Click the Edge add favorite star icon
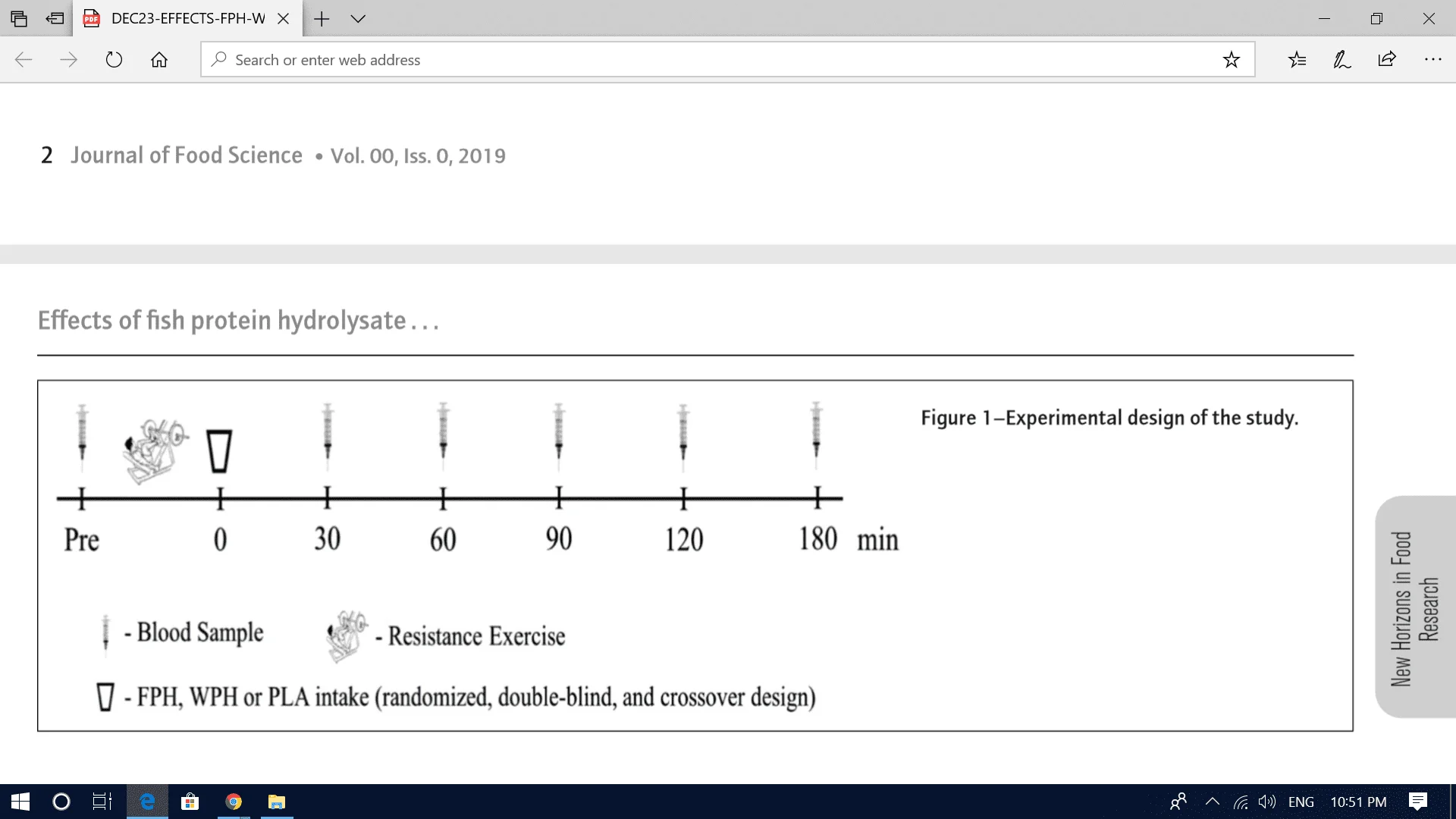Image resolution: width=1456 pixels, height=819 pixels. 1231,60
